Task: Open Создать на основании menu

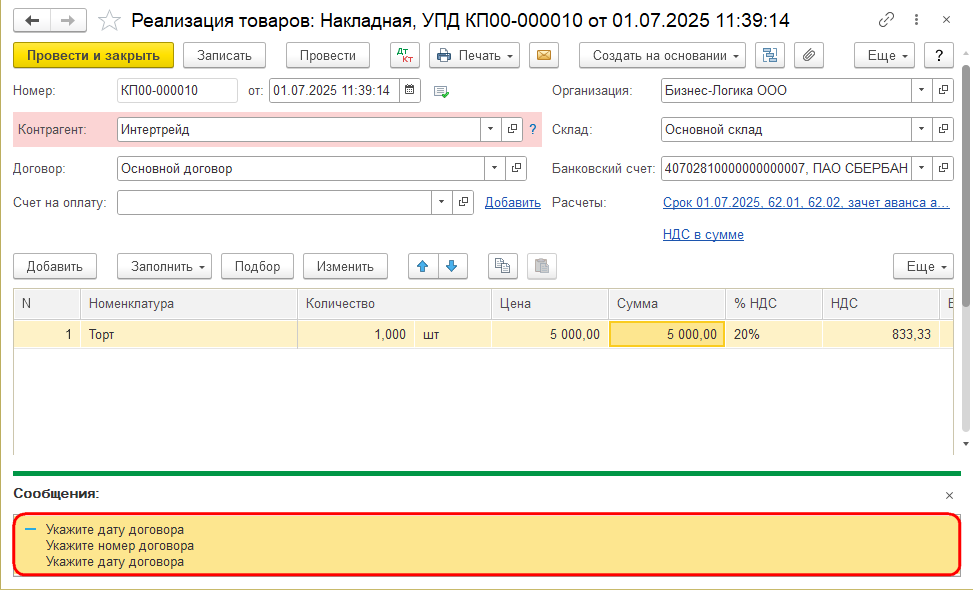Action: click(x=663, y=55)
